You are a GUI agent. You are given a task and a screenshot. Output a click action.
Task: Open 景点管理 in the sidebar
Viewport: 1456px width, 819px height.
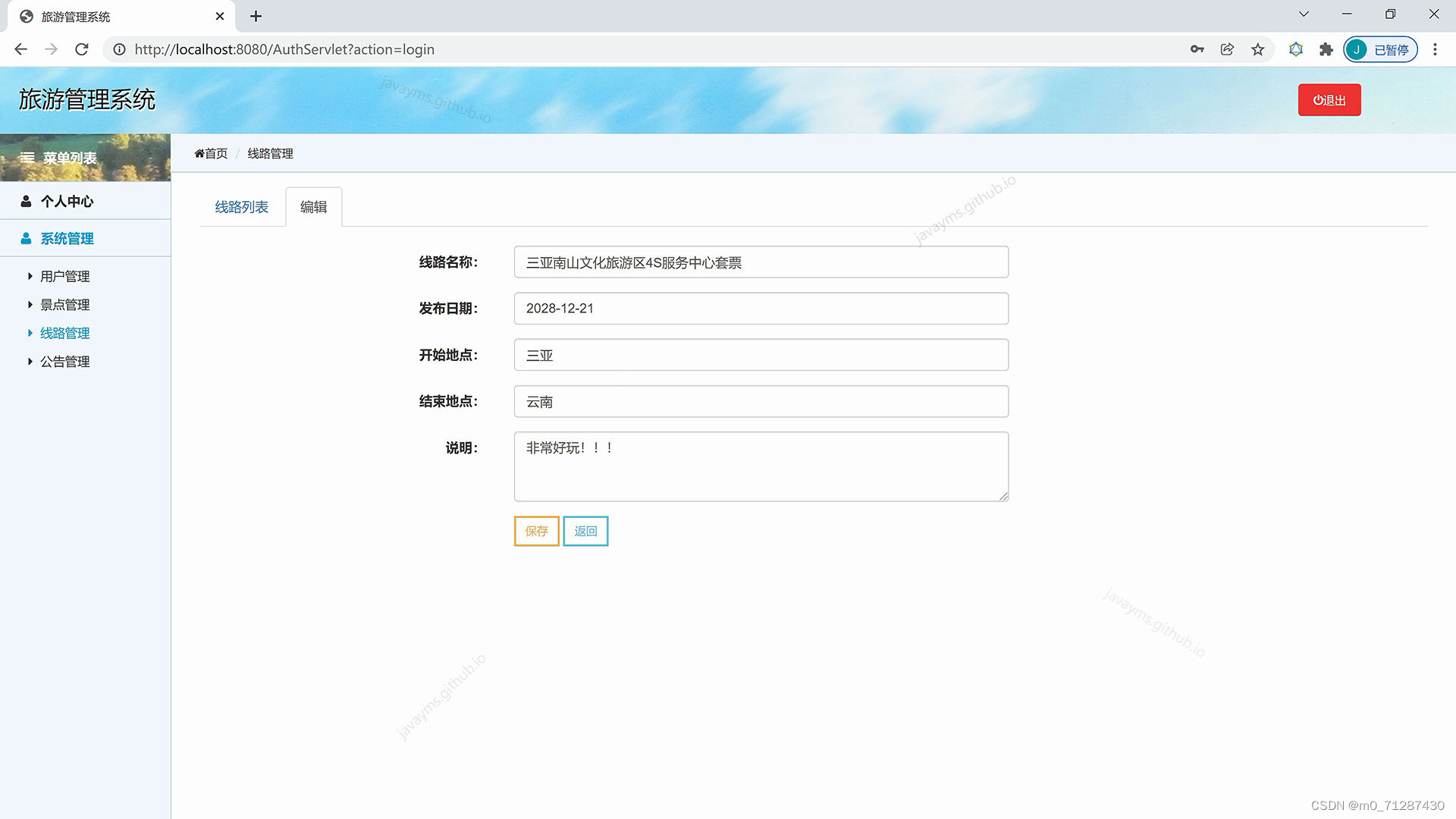pos(64,305)
